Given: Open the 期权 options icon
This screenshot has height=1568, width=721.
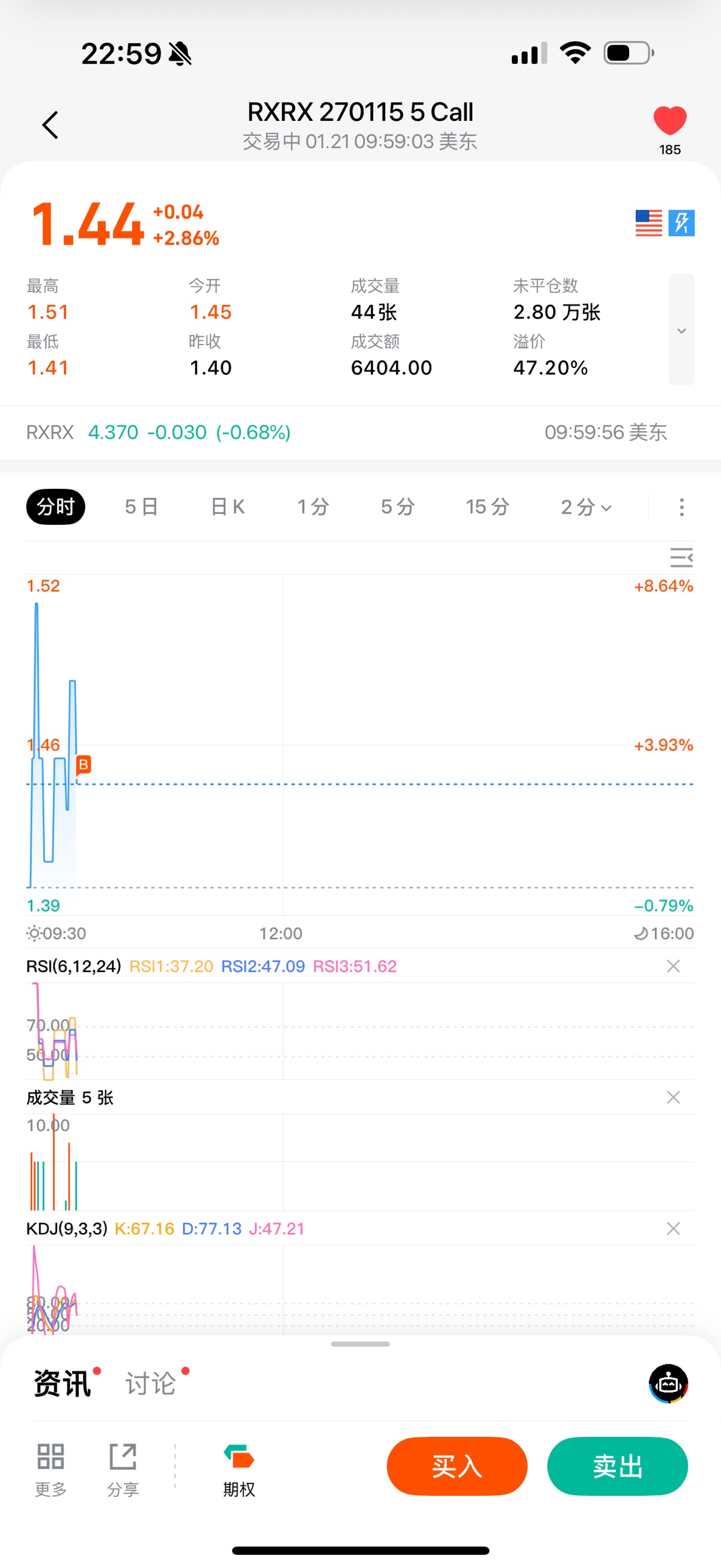Looking at the screenshot, I should click(239, 1468).
